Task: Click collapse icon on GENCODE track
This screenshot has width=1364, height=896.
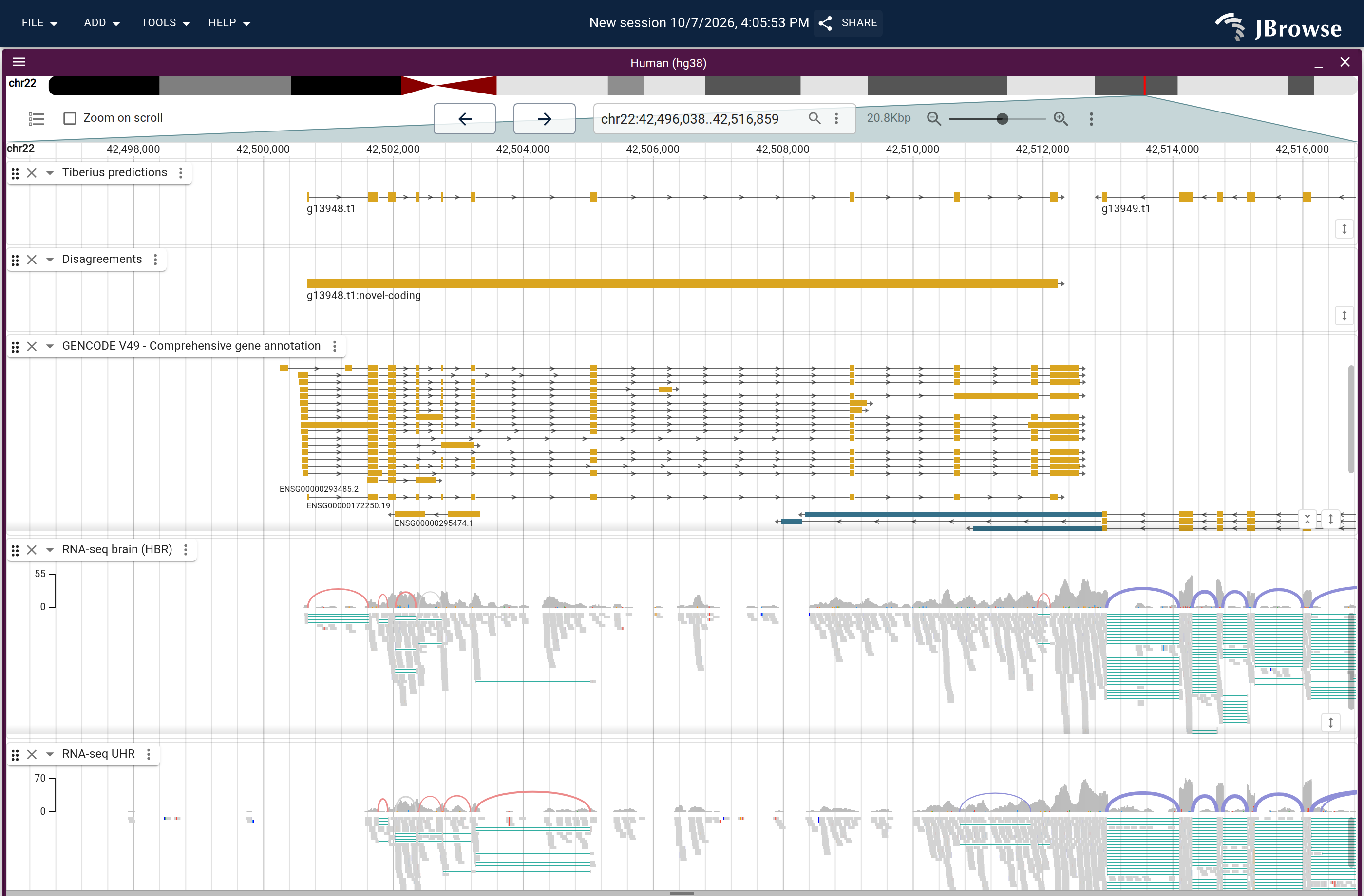Action: (1307, 519)
